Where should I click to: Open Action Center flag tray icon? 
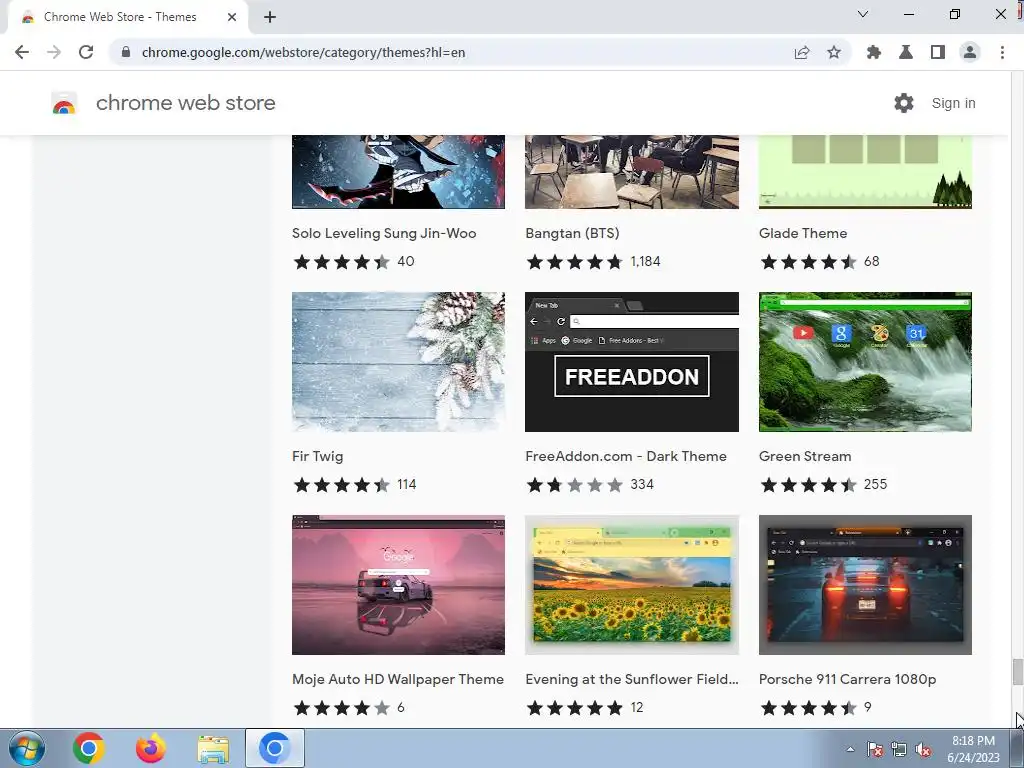875,750
